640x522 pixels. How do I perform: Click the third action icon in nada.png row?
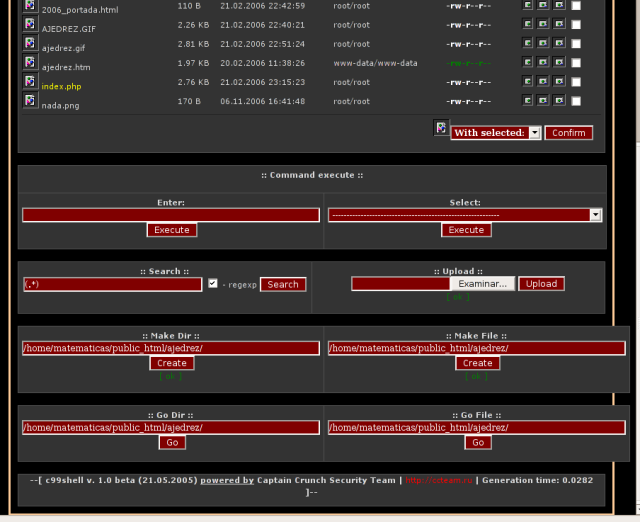tap(559, 100)
